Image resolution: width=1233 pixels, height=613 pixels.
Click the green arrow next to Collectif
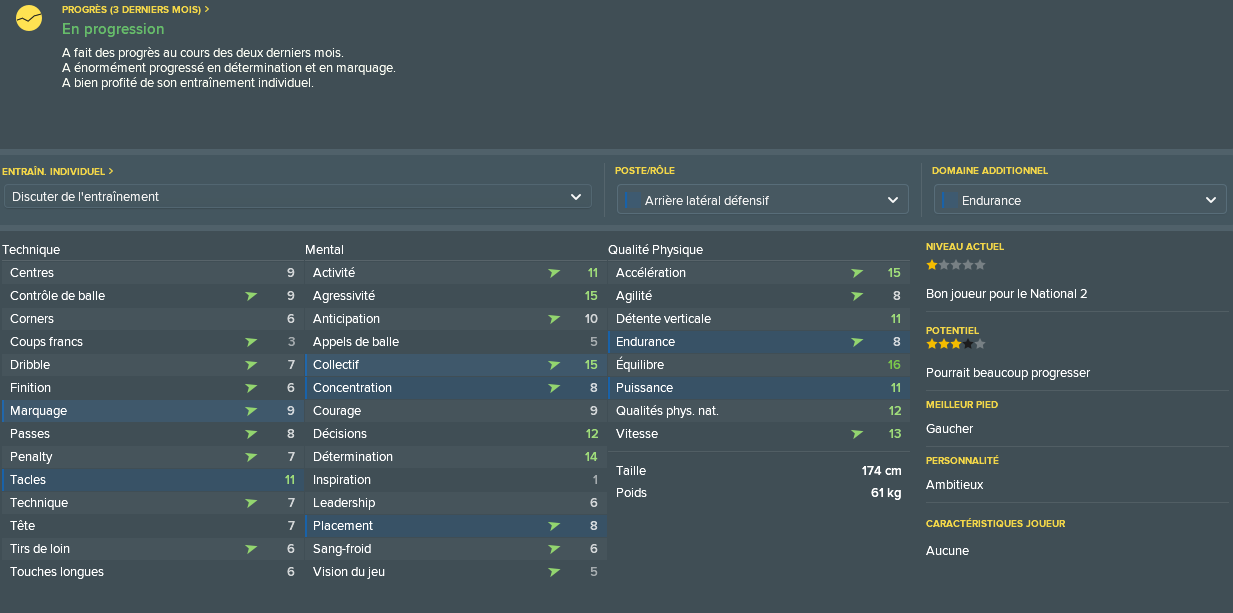pyautogui.click(x=554, y=365)
